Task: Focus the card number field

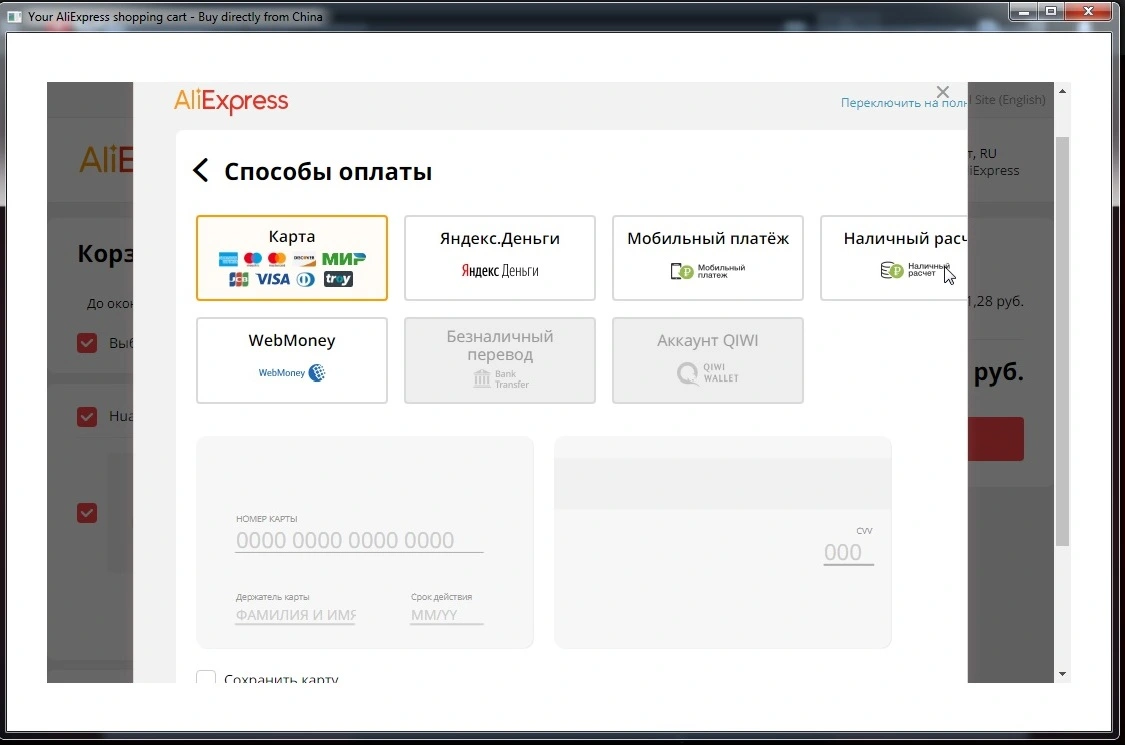Action: [359, 540]
